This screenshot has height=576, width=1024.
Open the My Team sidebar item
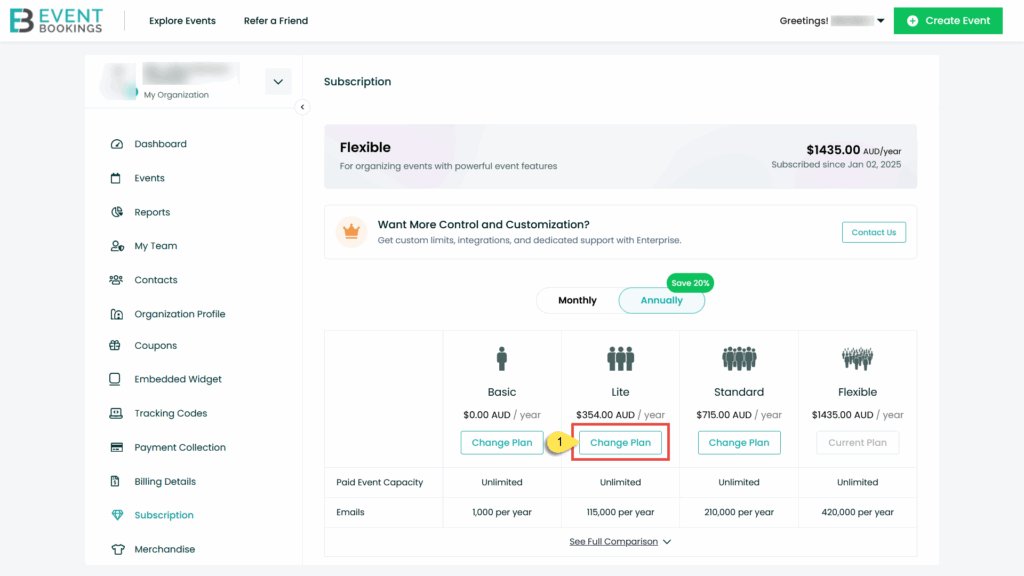tap(155, 246)
